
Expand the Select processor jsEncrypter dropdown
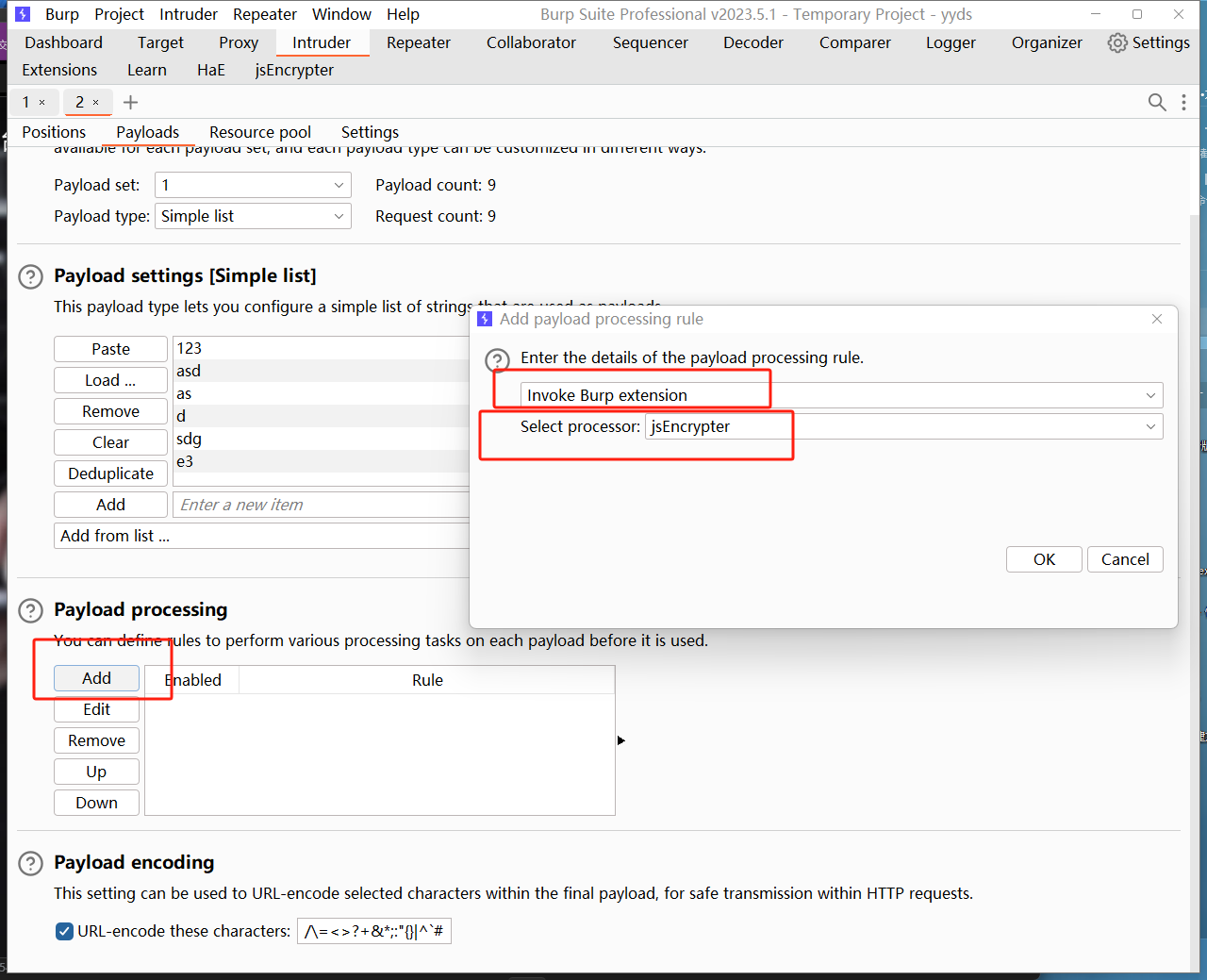904,426
